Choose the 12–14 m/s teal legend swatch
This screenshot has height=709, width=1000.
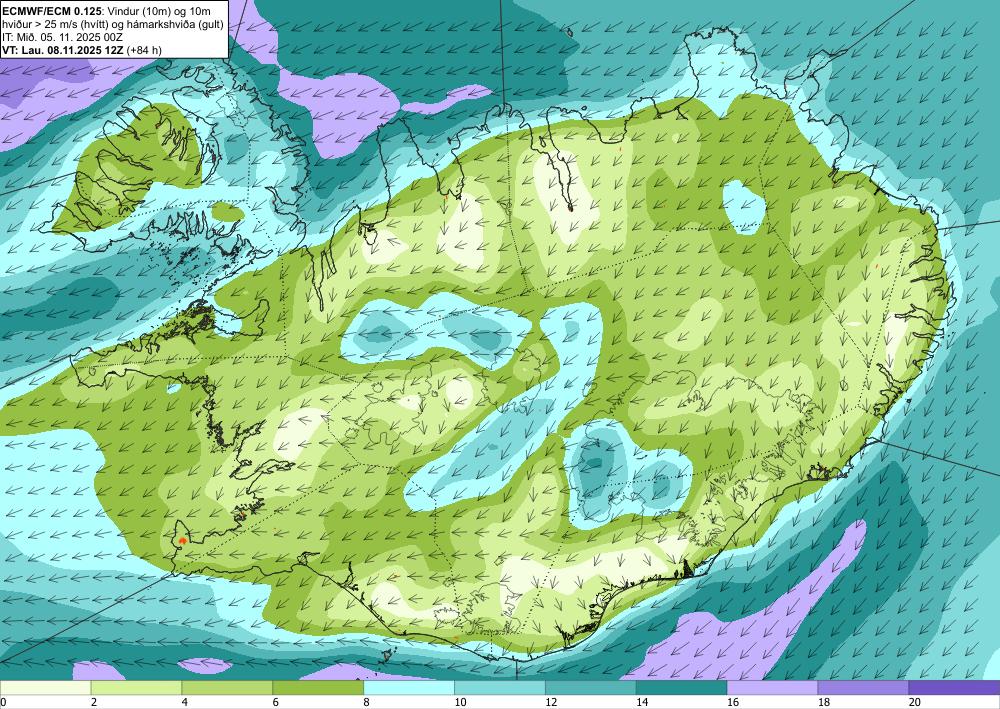click(x=591, y=688)
